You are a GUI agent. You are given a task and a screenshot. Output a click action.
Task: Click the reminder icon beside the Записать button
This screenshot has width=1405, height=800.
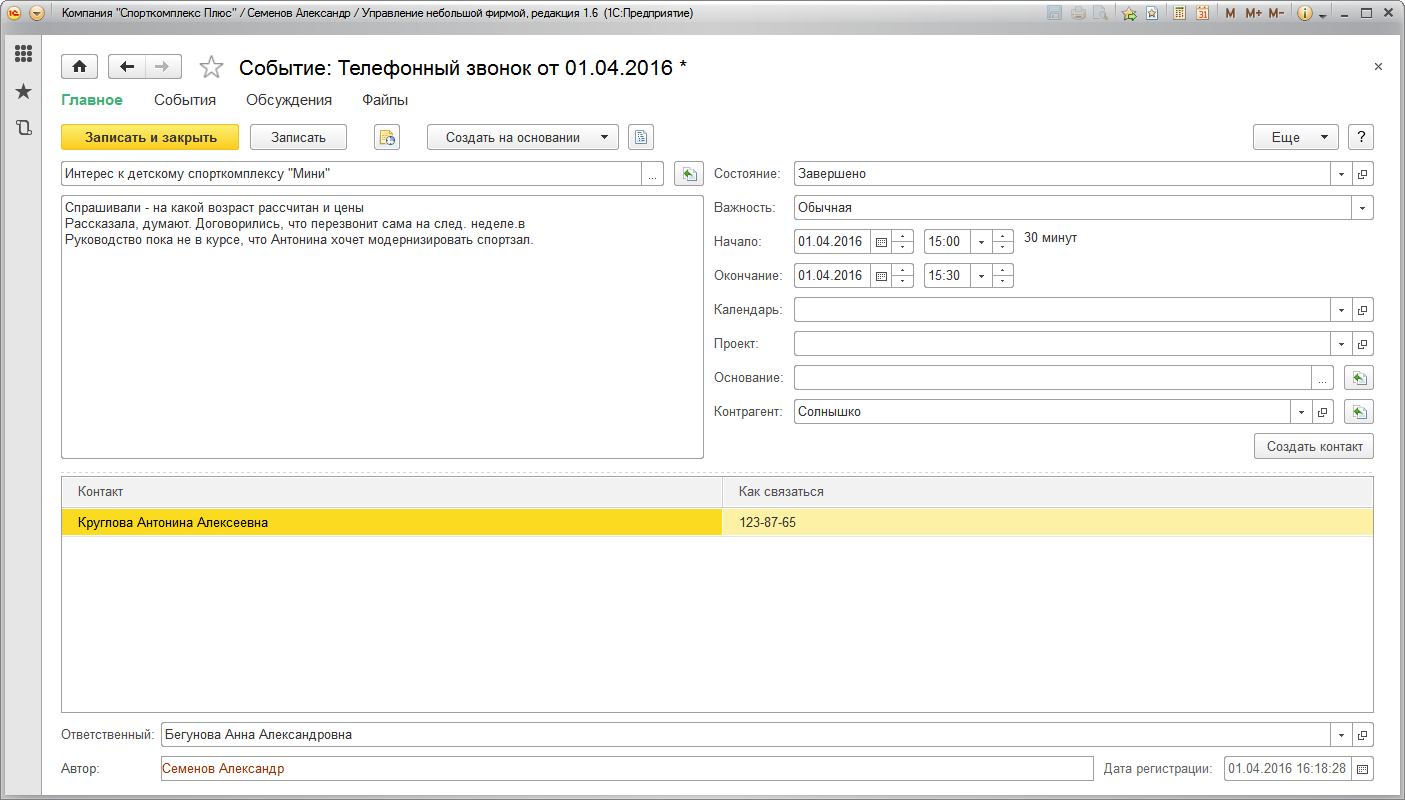(387, 137)
